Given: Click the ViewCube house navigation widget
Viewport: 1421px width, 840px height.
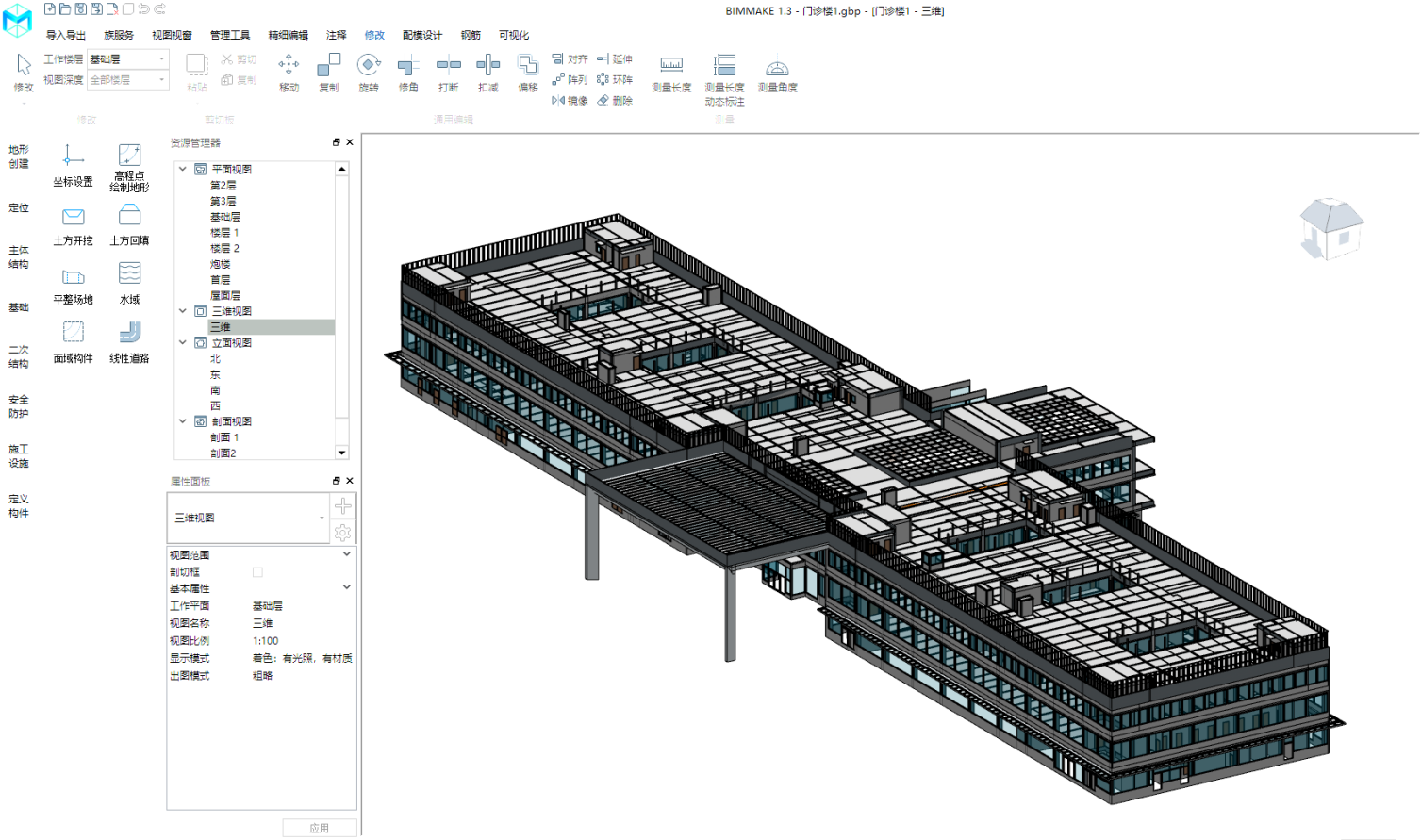Looking at the screenshot, I should (1330, 229).
